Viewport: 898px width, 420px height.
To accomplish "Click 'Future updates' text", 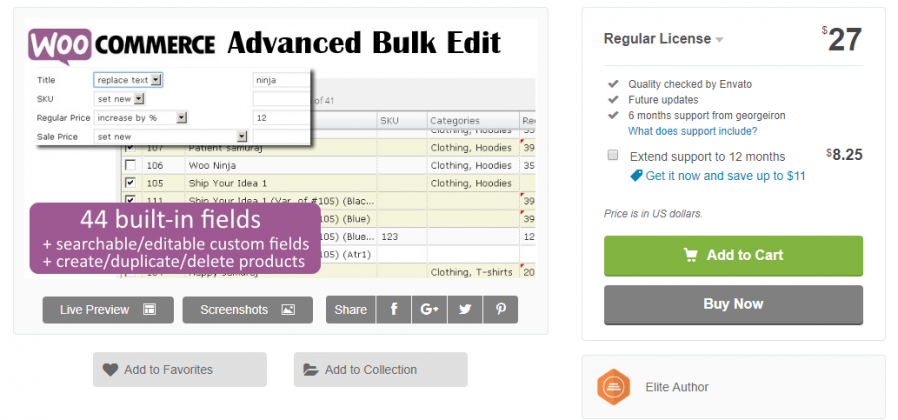I will coord(663,100).
